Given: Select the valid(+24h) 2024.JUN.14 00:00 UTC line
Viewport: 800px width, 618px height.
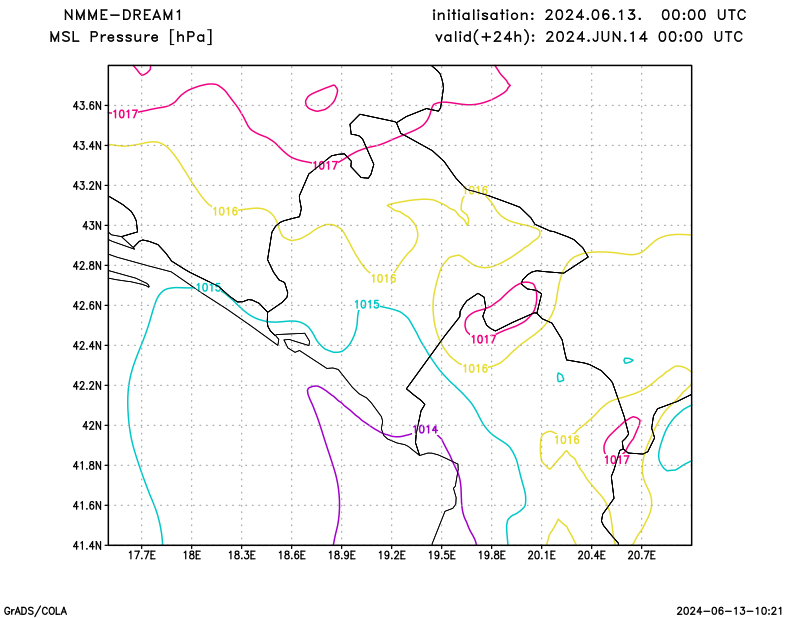Looking at the screenshot, I should coord(589,37).
